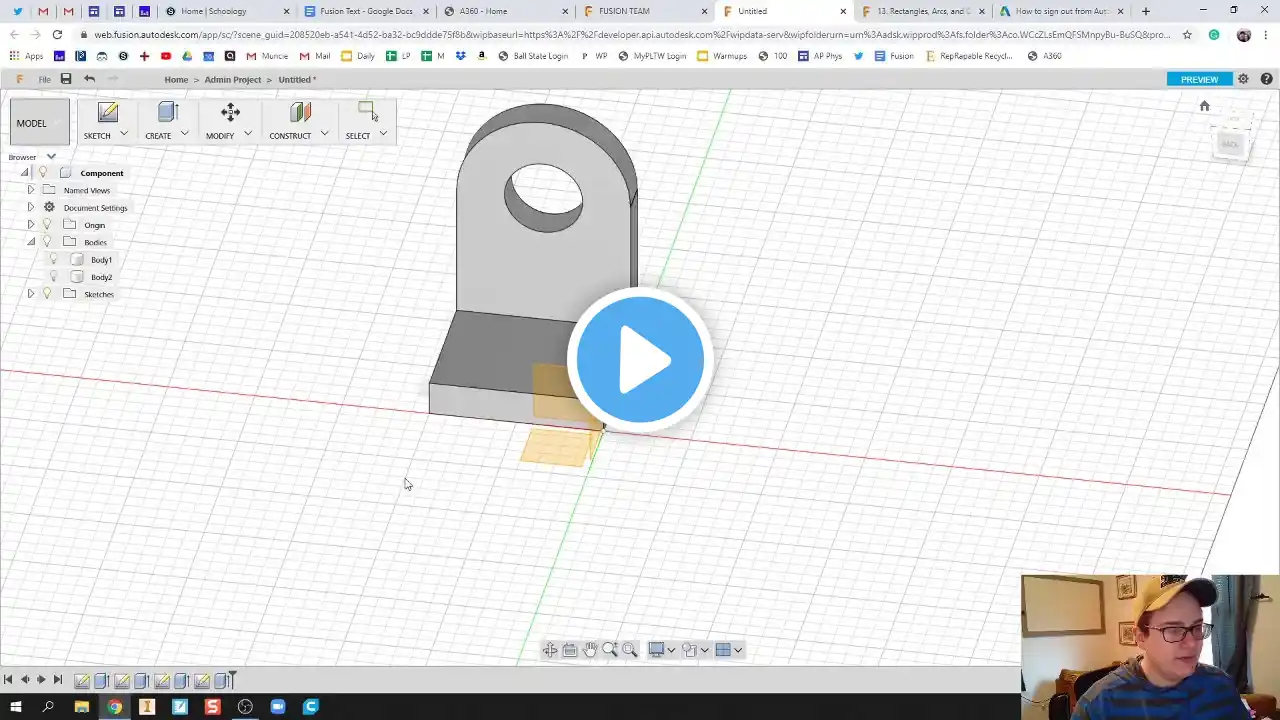Activate the Select window tool icon
This screenshot has width=1280, height=720.
click(367, 111)
